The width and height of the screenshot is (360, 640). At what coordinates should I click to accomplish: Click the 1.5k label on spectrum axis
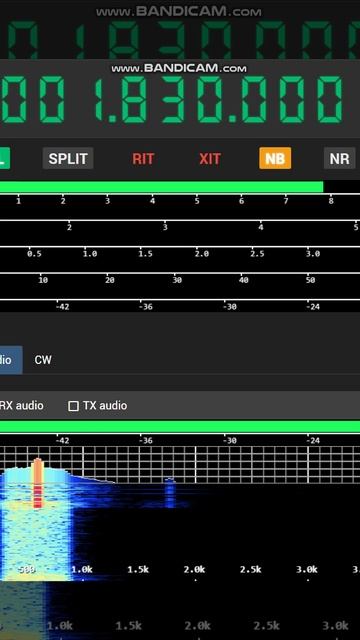(138, 569)
